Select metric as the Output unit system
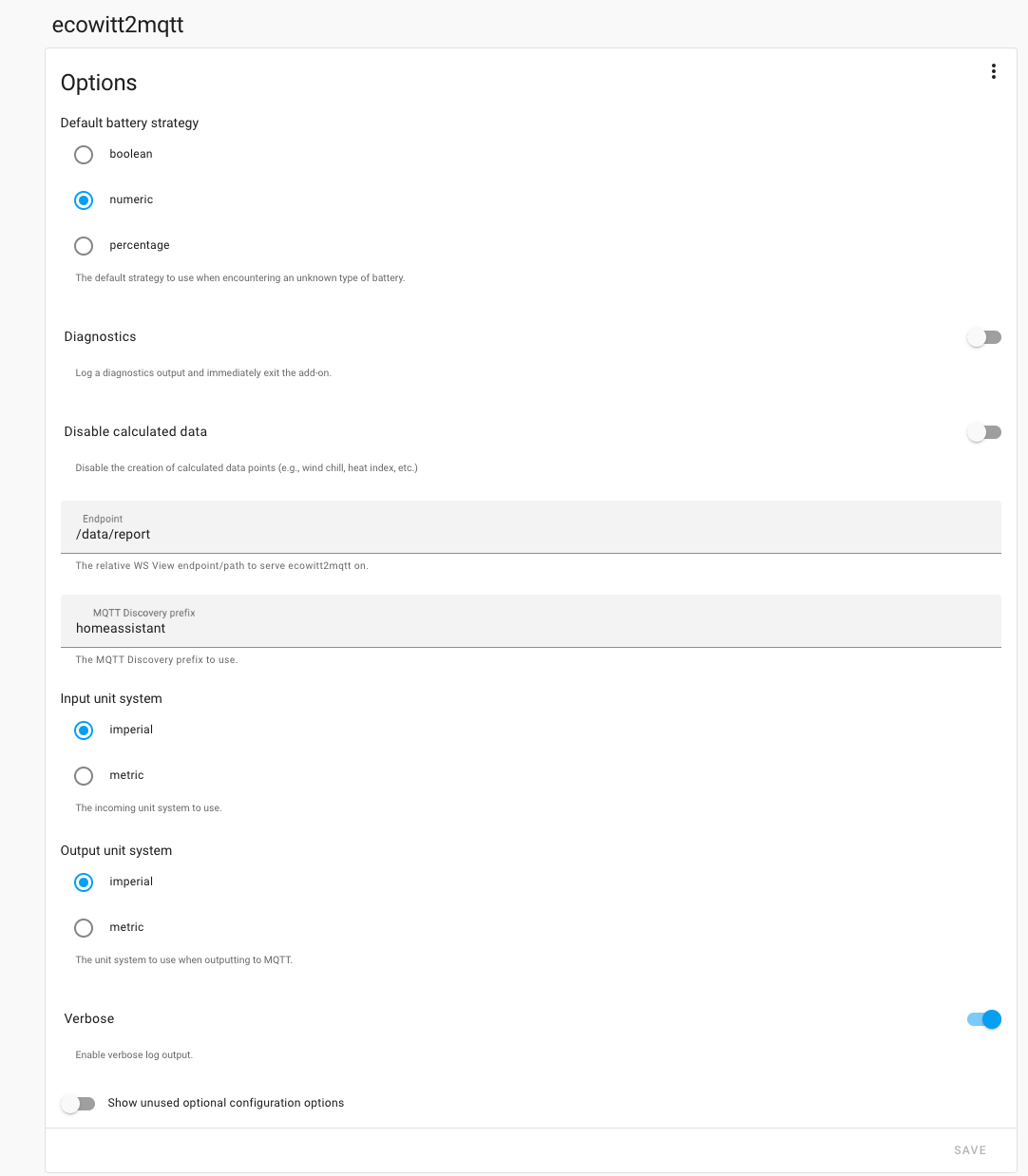This screenshot has width=1028, height=1176. [x=83, y=927]
